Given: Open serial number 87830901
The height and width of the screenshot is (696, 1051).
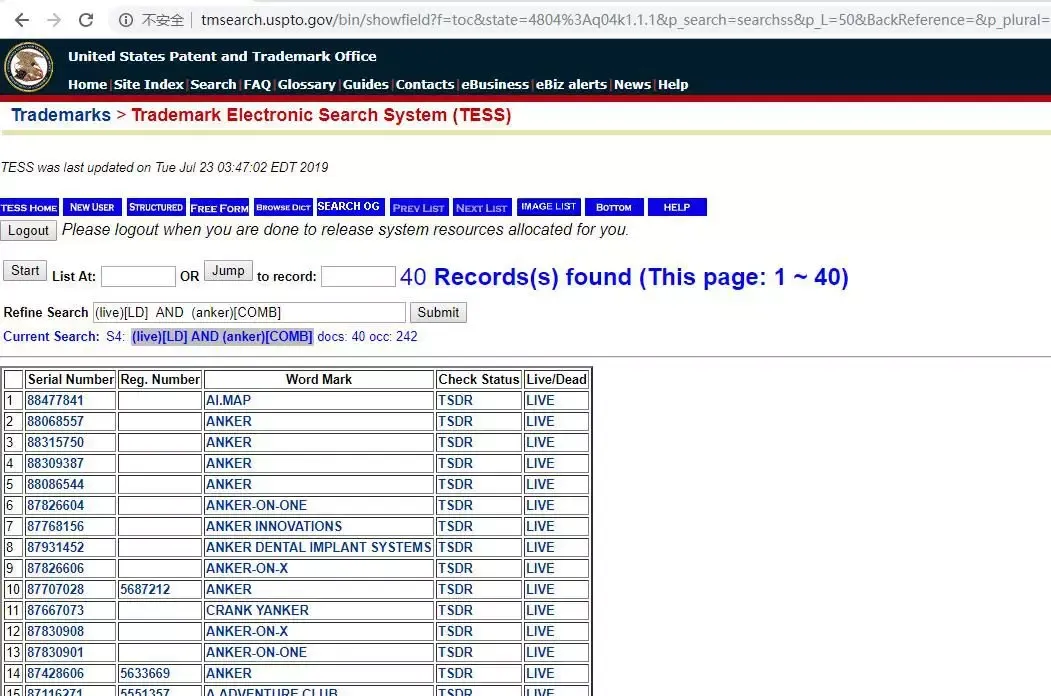Looking at the screenshot, I should (55, 652).
